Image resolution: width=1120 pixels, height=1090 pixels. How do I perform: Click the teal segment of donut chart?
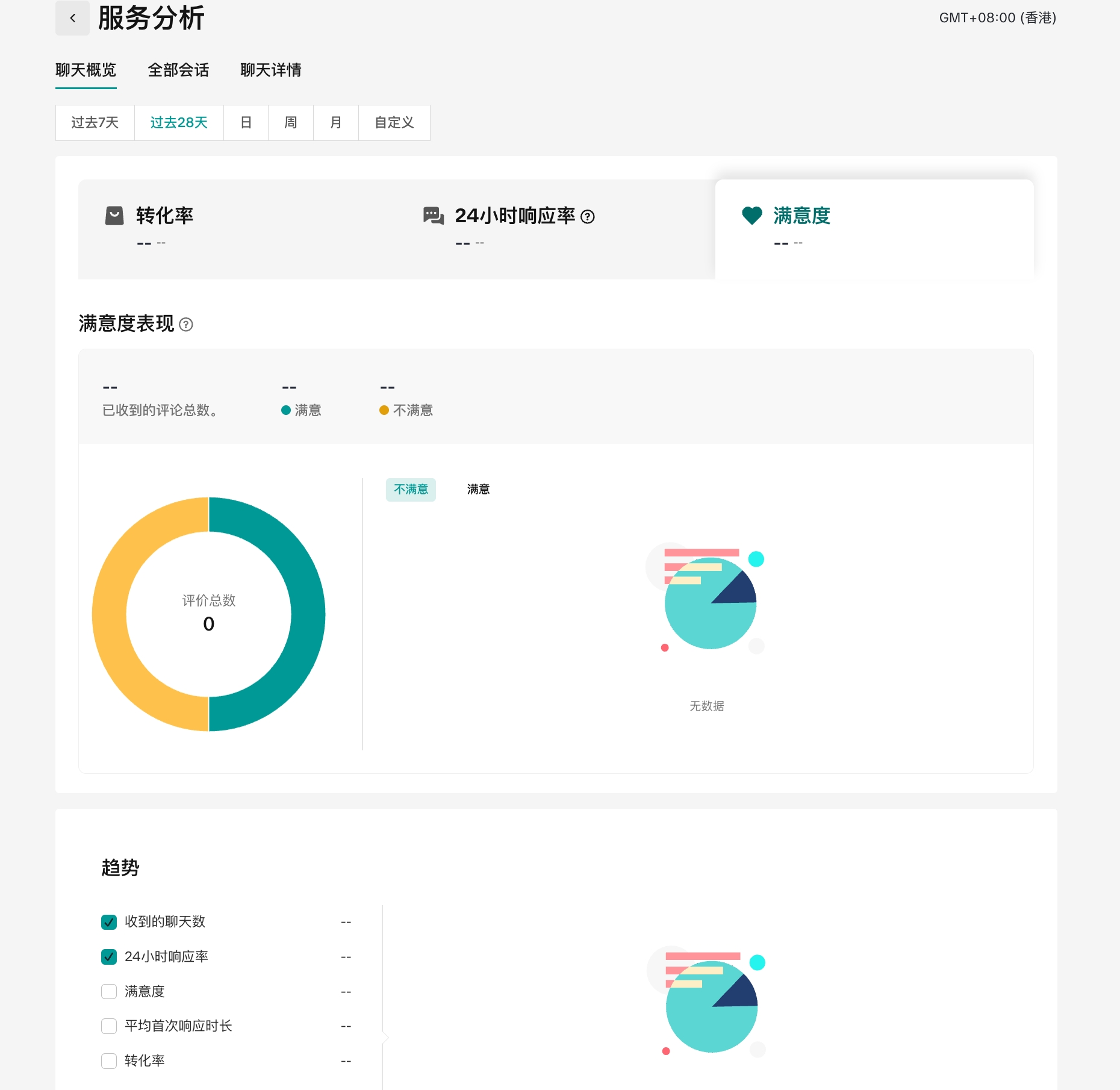307,614
